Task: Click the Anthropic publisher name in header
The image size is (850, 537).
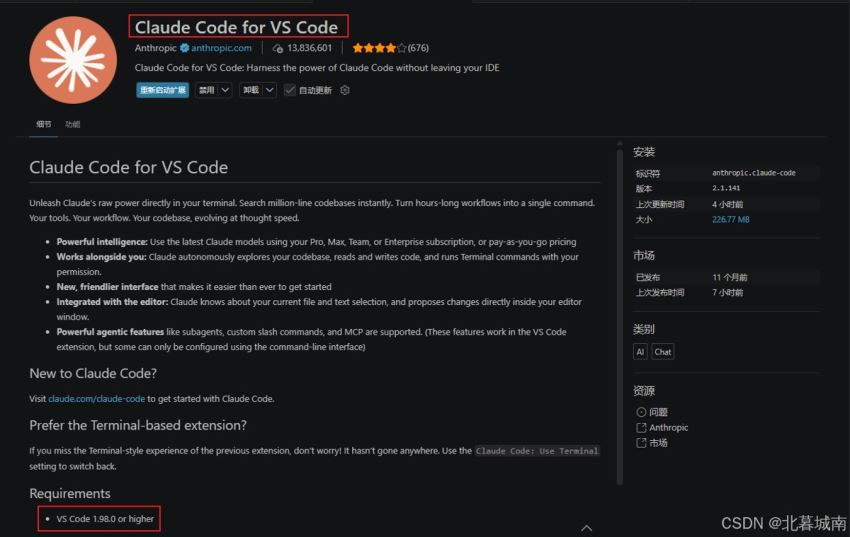Action: [156, 48]
